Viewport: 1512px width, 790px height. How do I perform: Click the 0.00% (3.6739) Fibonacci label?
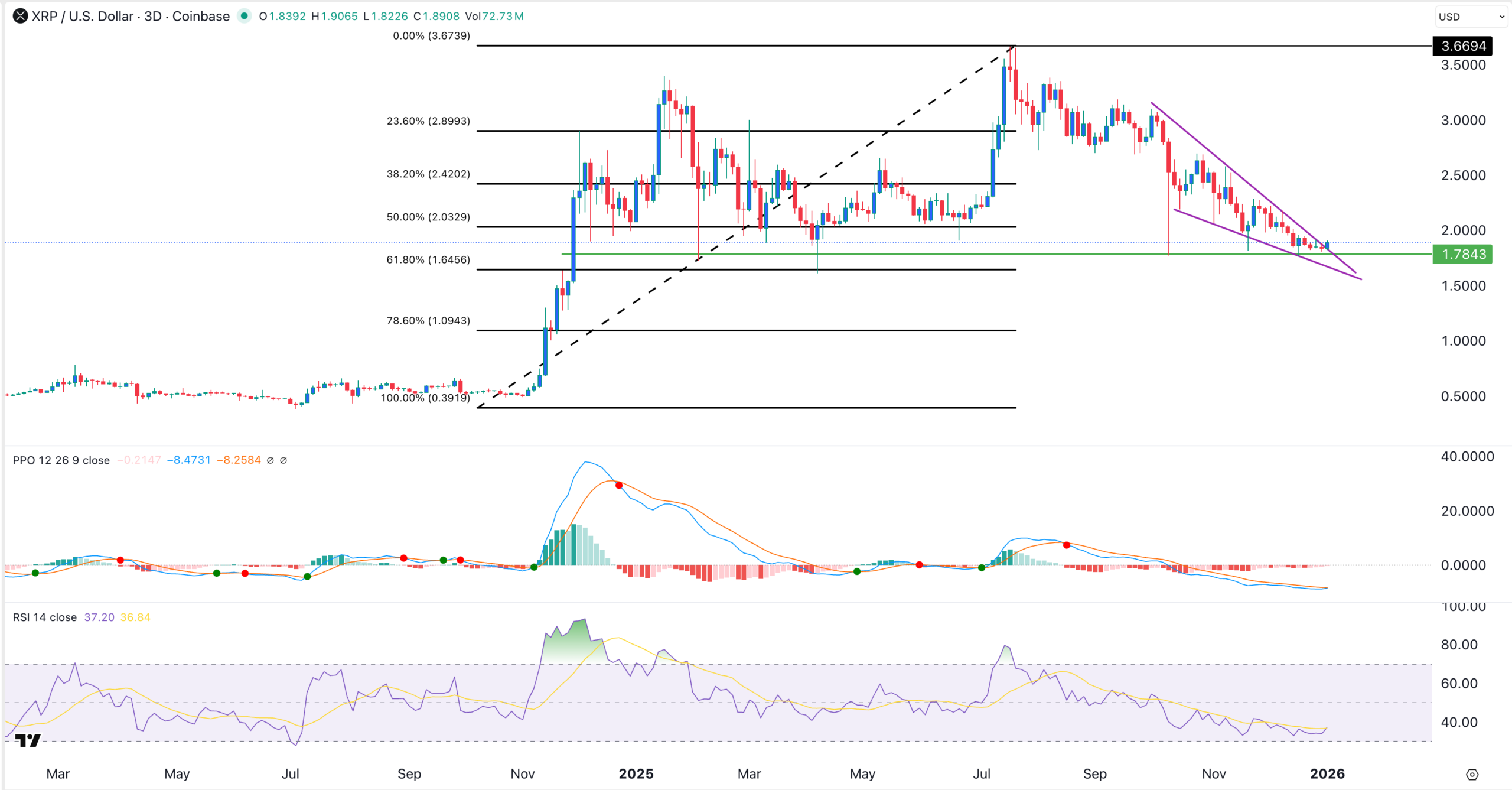[x=432, y=36]
